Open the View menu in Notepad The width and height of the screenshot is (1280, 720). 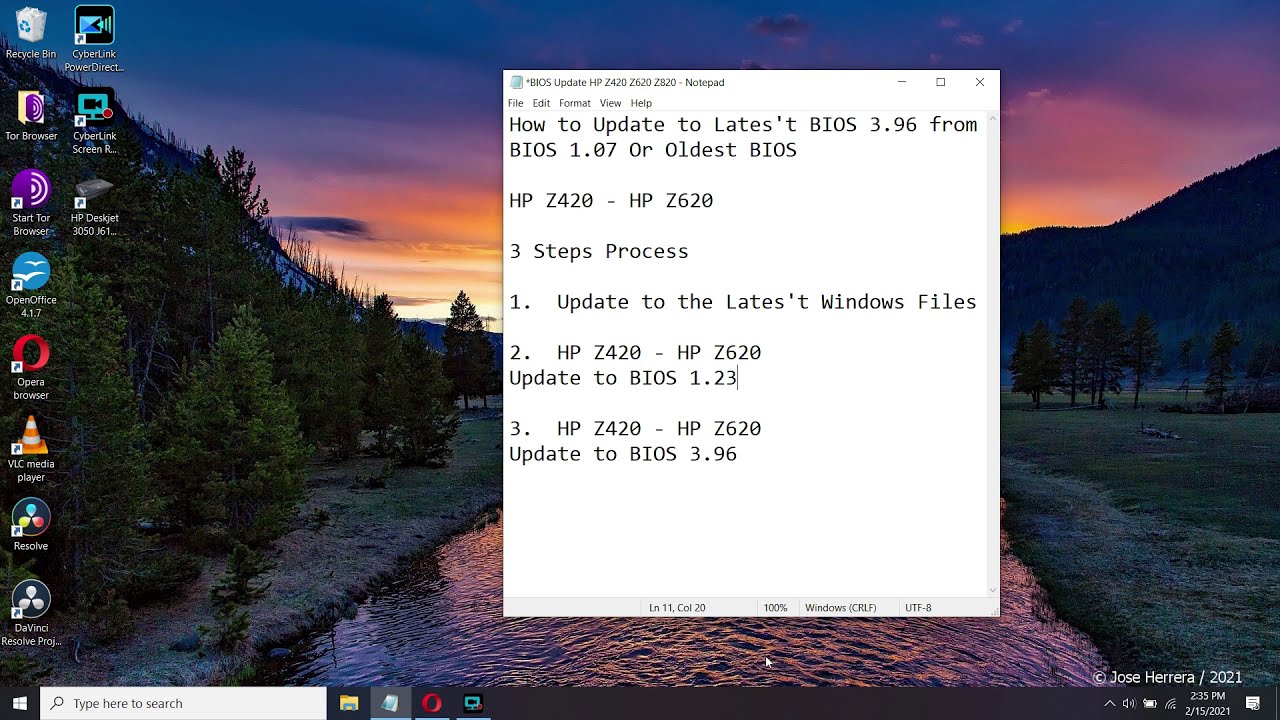610,103
